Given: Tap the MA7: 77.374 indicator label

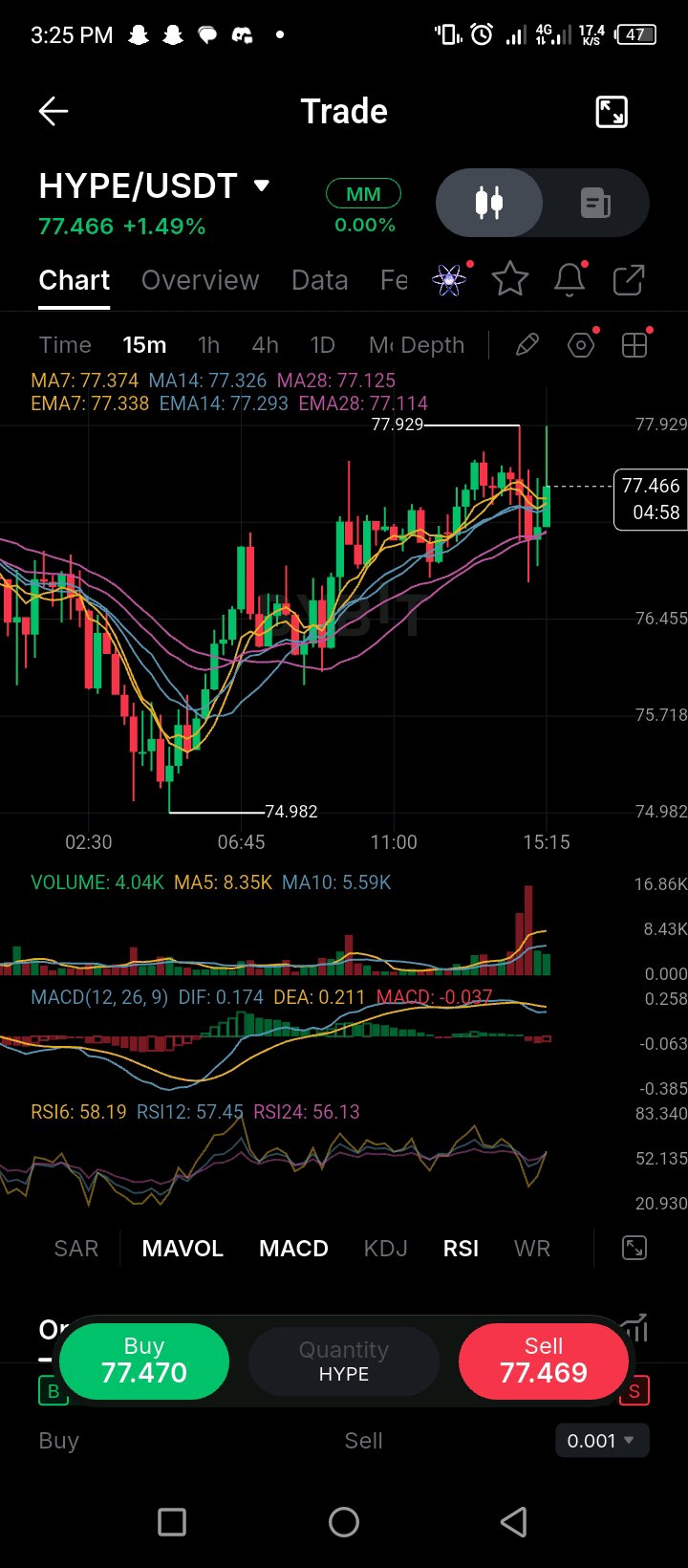Looking at the screenshot, I should (84, 381).
